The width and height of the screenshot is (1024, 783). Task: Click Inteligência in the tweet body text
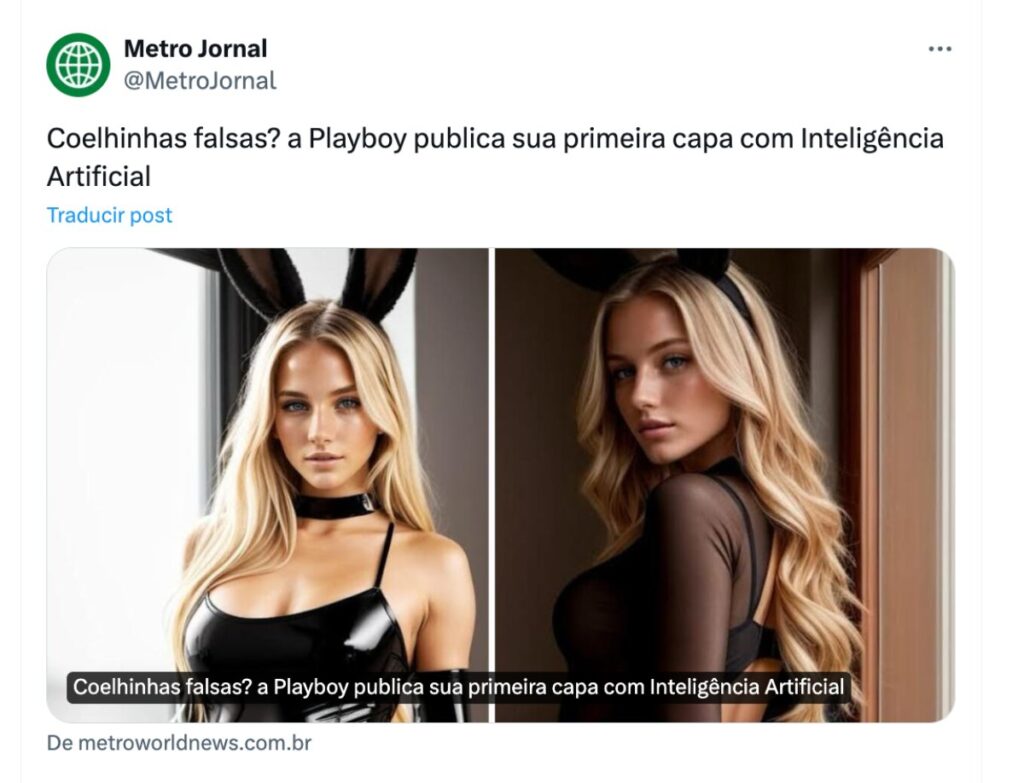[872, 138]
